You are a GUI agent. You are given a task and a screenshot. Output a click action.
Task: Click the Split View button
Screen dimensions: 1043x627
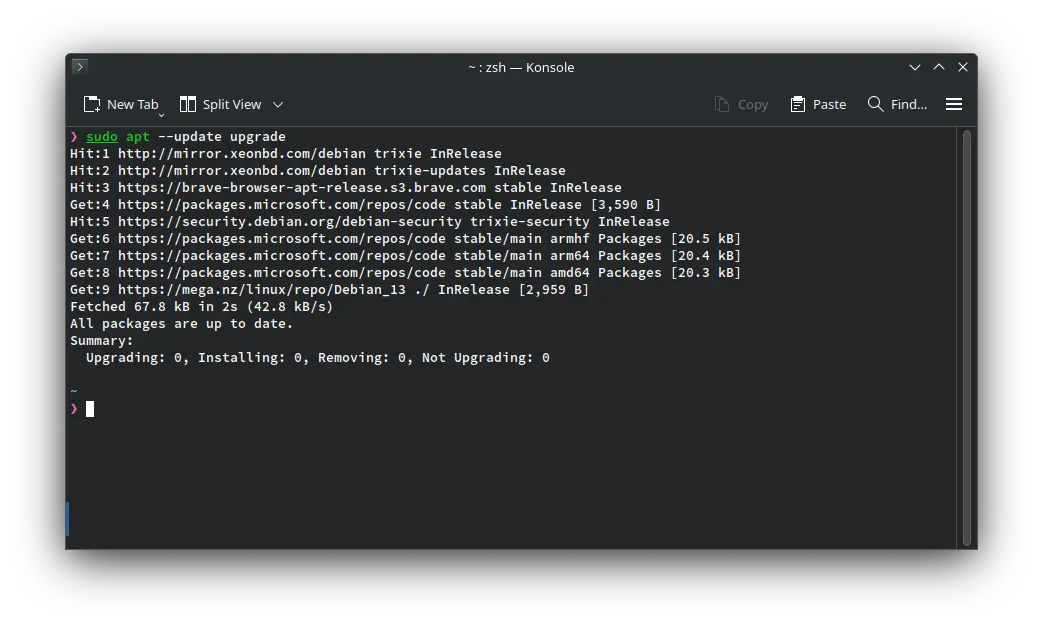click(221, 104)
